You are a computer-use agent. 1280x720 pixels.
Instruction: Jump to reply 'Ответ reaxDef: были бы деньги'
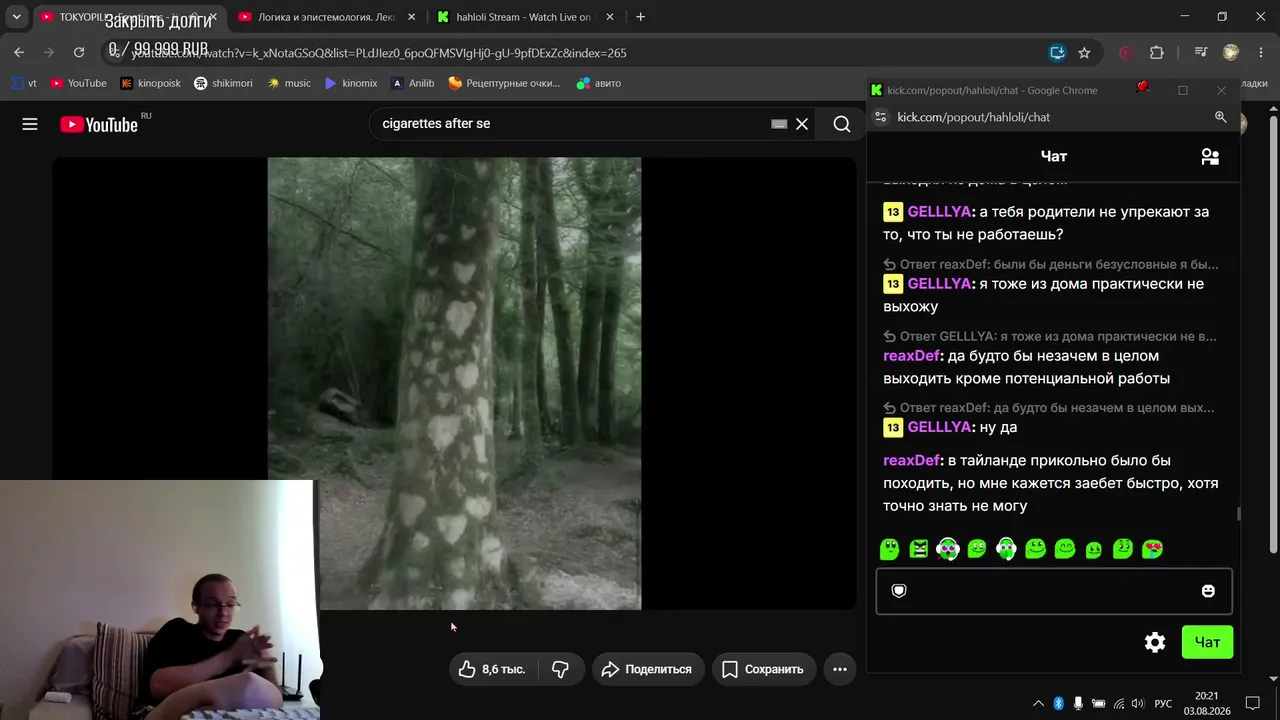tap(1051, 265)
